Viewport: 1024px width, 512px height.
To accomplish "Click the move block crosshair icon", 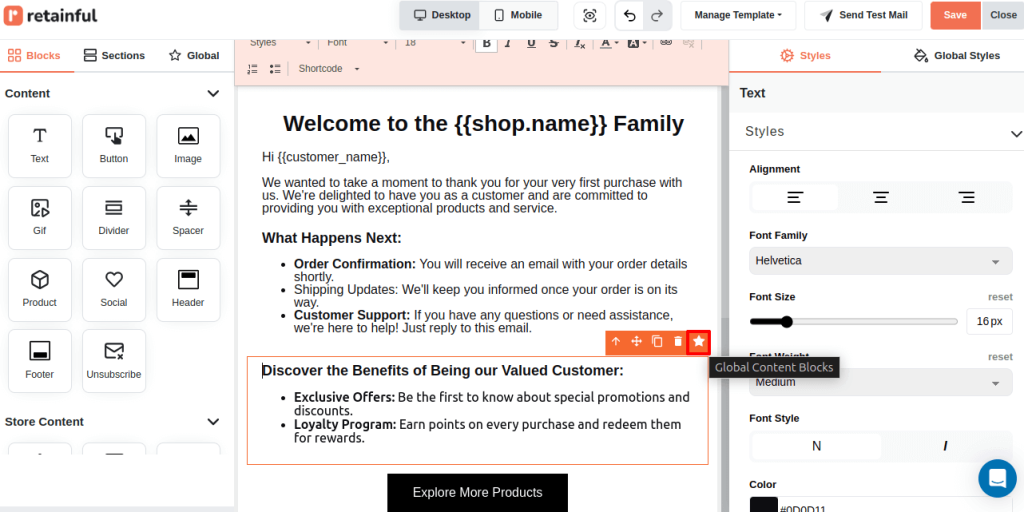I will (636, 342).
